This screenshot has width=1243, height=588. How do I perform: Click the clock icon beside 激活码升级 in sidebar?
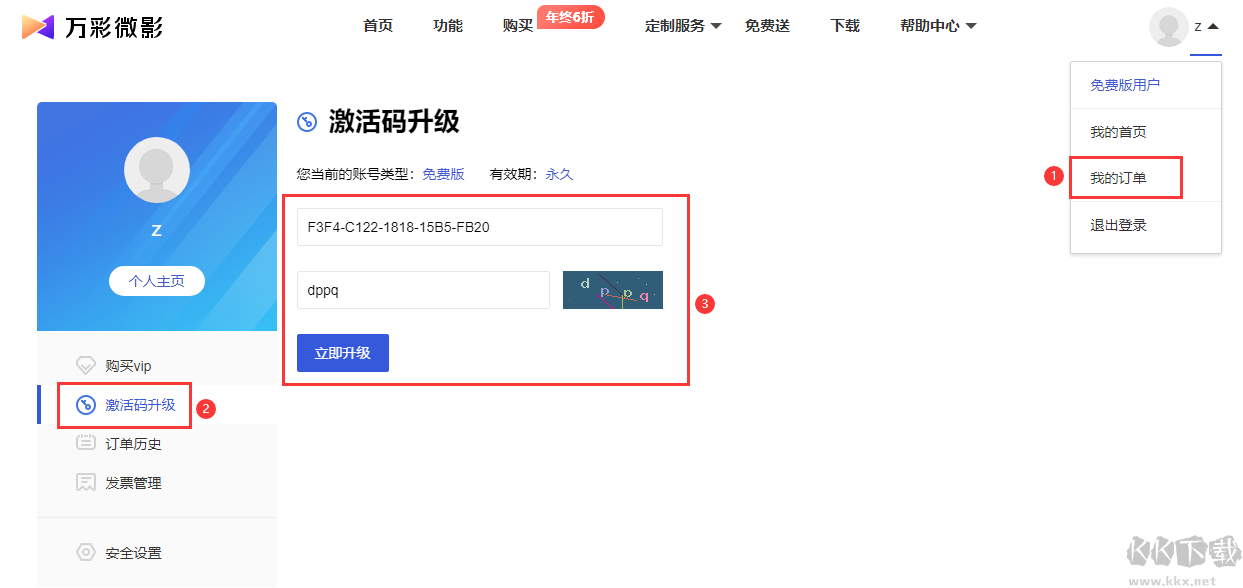tap(86, 405)
